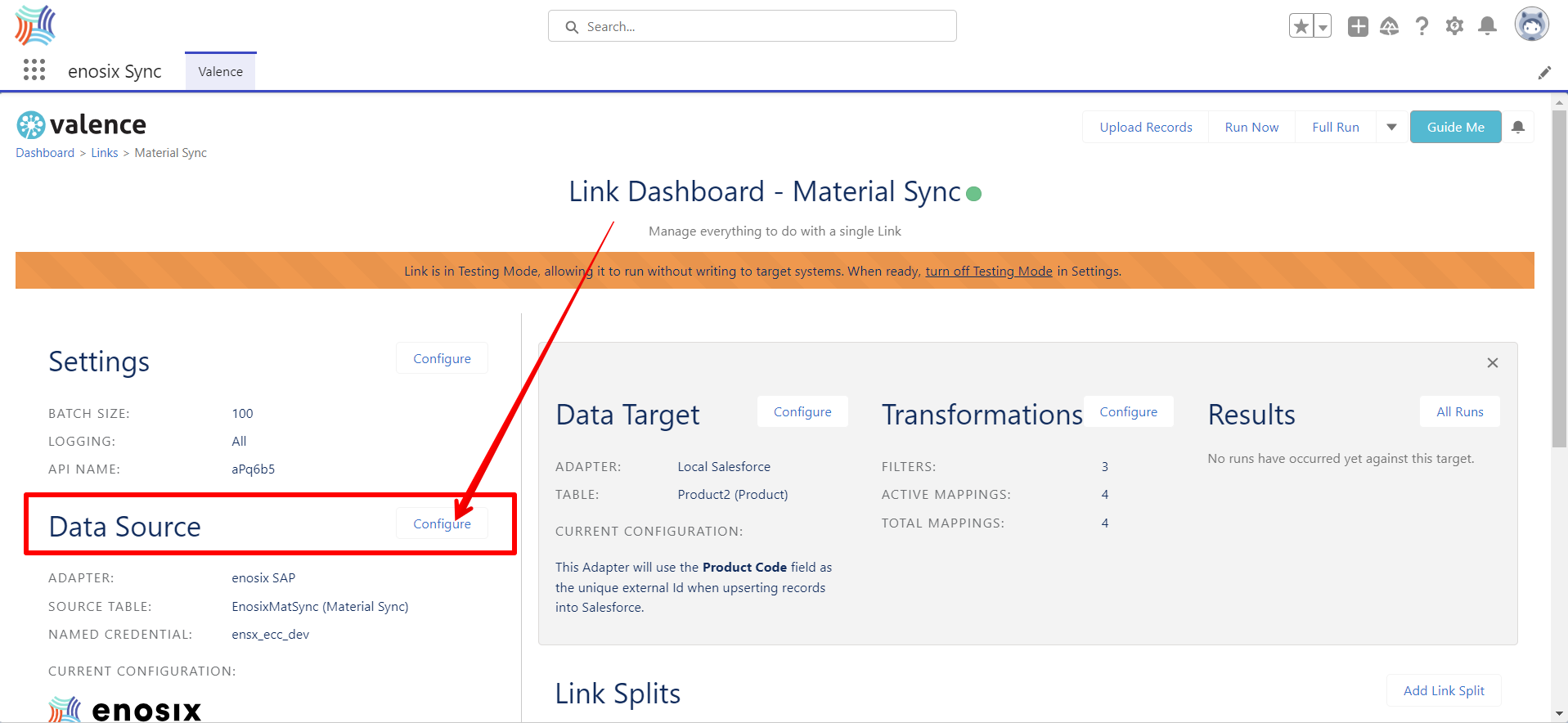
Task: Click the Product2 (Product) table value
Action: click(x=732, y=494)
